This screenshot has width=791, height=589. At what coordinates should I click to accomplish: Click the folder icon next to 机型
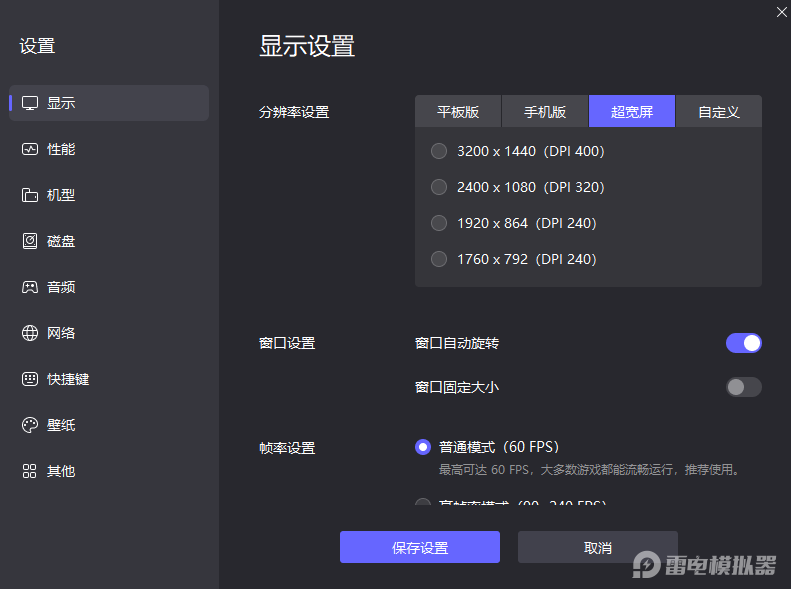(x=30, y=195)
